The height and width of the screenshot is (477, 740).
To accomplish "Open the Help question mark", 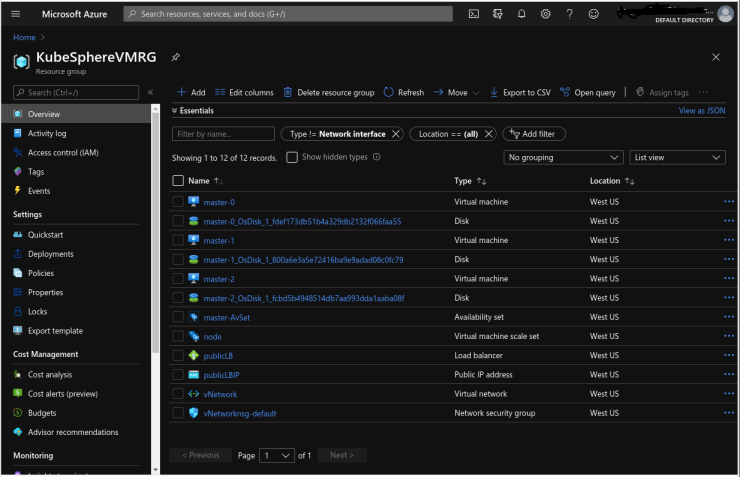I will (570, 14).
